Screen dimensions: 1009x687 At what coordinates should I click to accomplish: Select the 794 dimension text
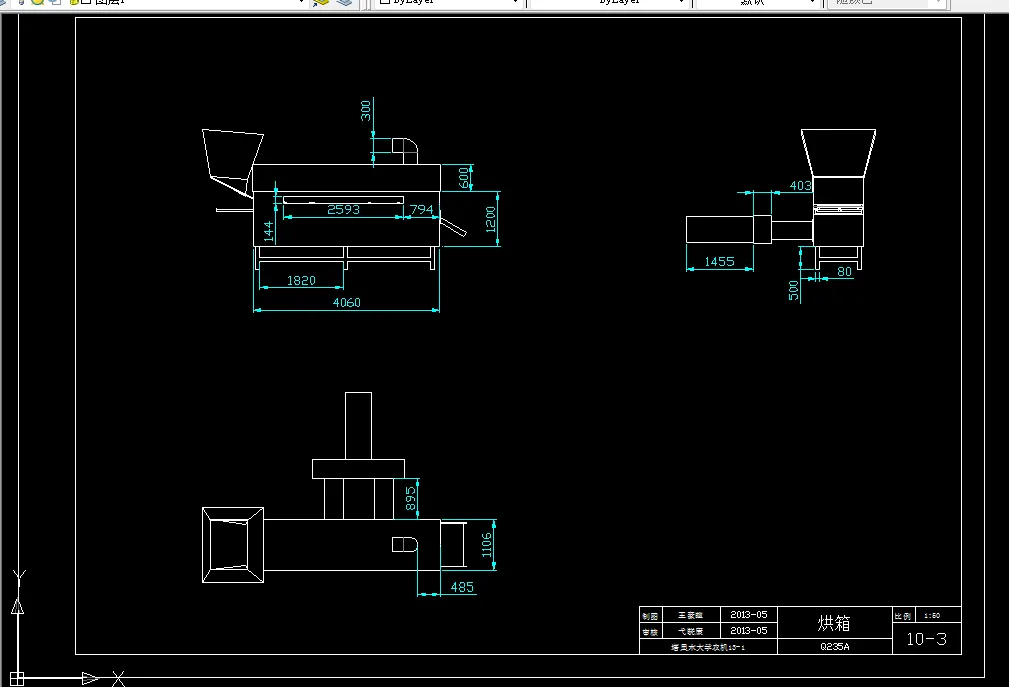click(x=421, y=209)
